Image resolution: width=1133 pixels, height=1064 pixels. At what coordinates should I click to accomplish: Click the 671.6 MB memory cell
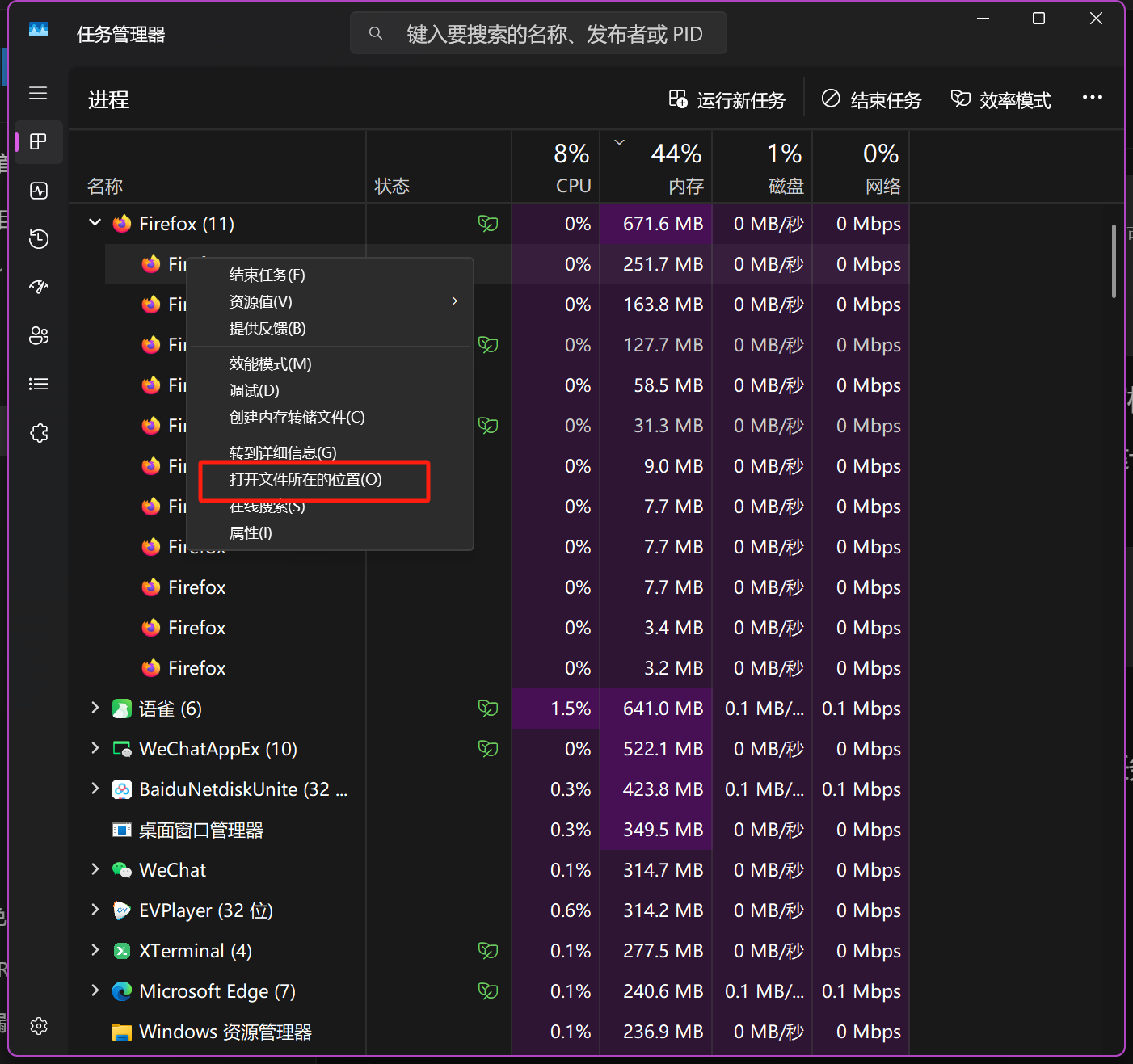pos(656,224)
